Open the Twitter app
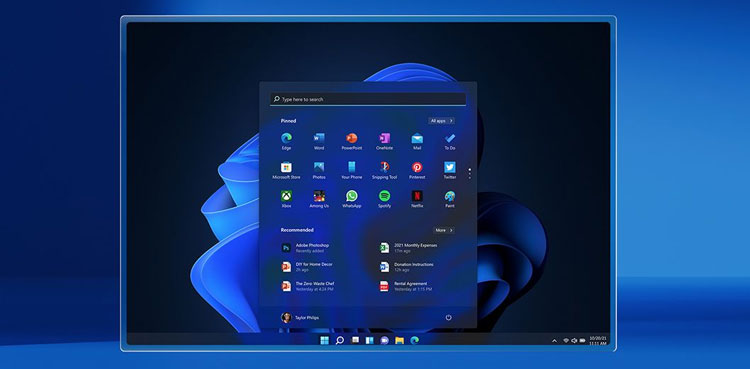 [x=450, y=170]
